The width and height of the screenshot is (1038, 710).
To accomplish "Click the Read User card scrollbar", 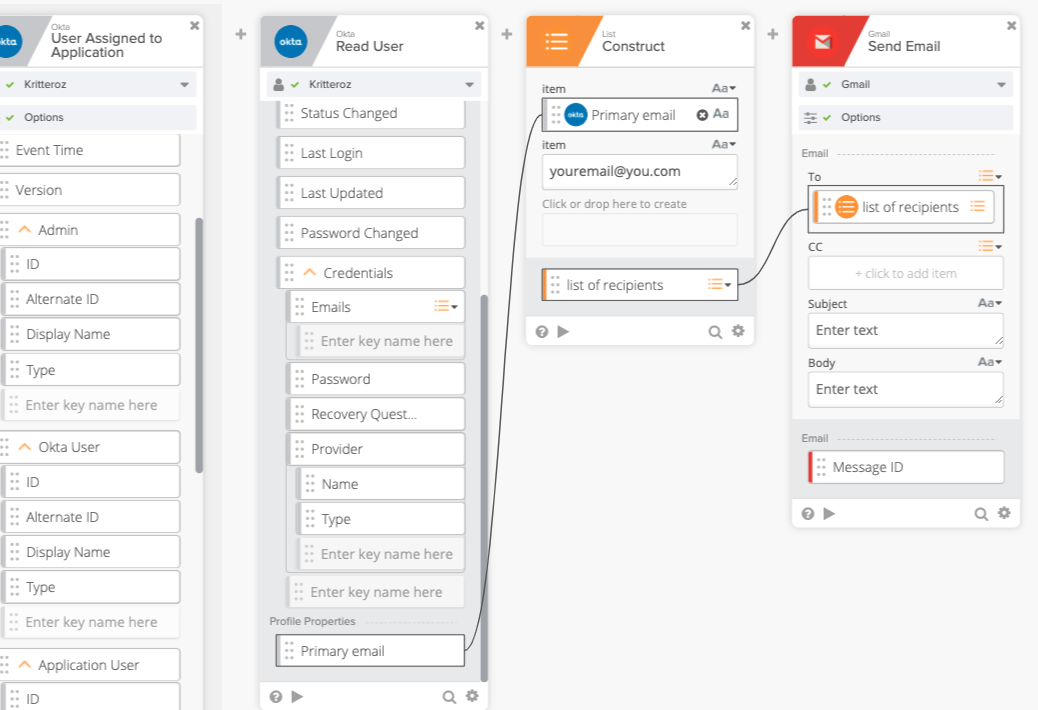I will [485, 480].
